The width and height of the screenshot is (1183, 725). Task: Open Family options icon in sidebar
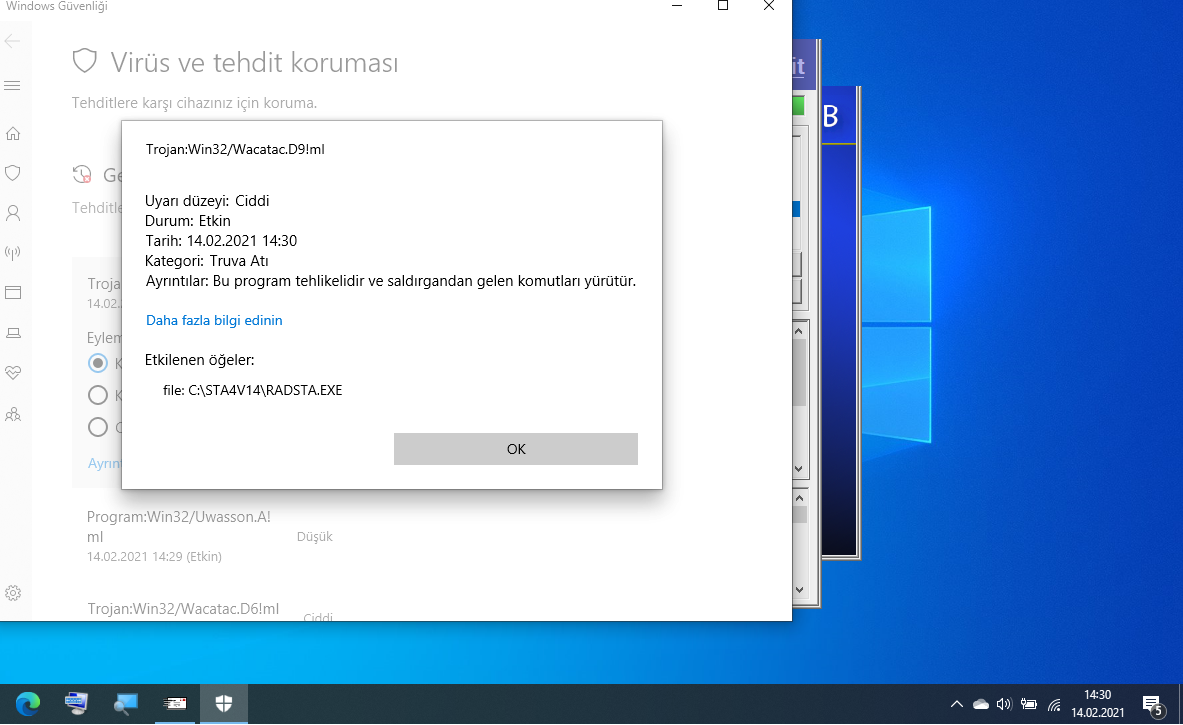[x=13, y=413]
